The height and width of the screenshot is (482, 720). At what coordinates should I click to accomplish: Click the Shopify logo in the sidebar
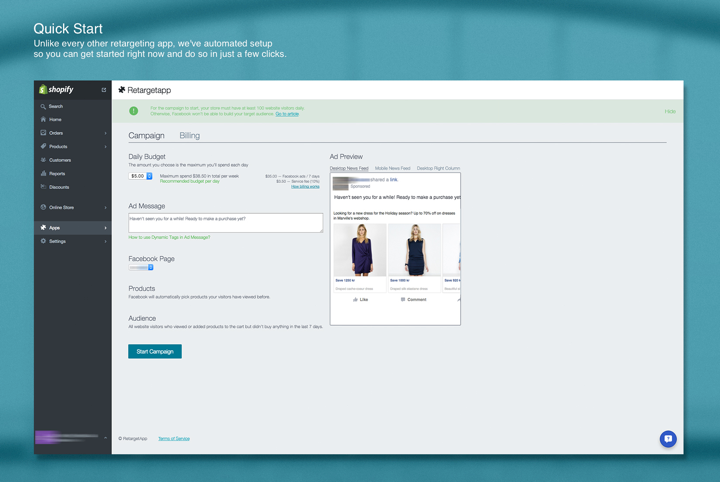coord(56,90)
